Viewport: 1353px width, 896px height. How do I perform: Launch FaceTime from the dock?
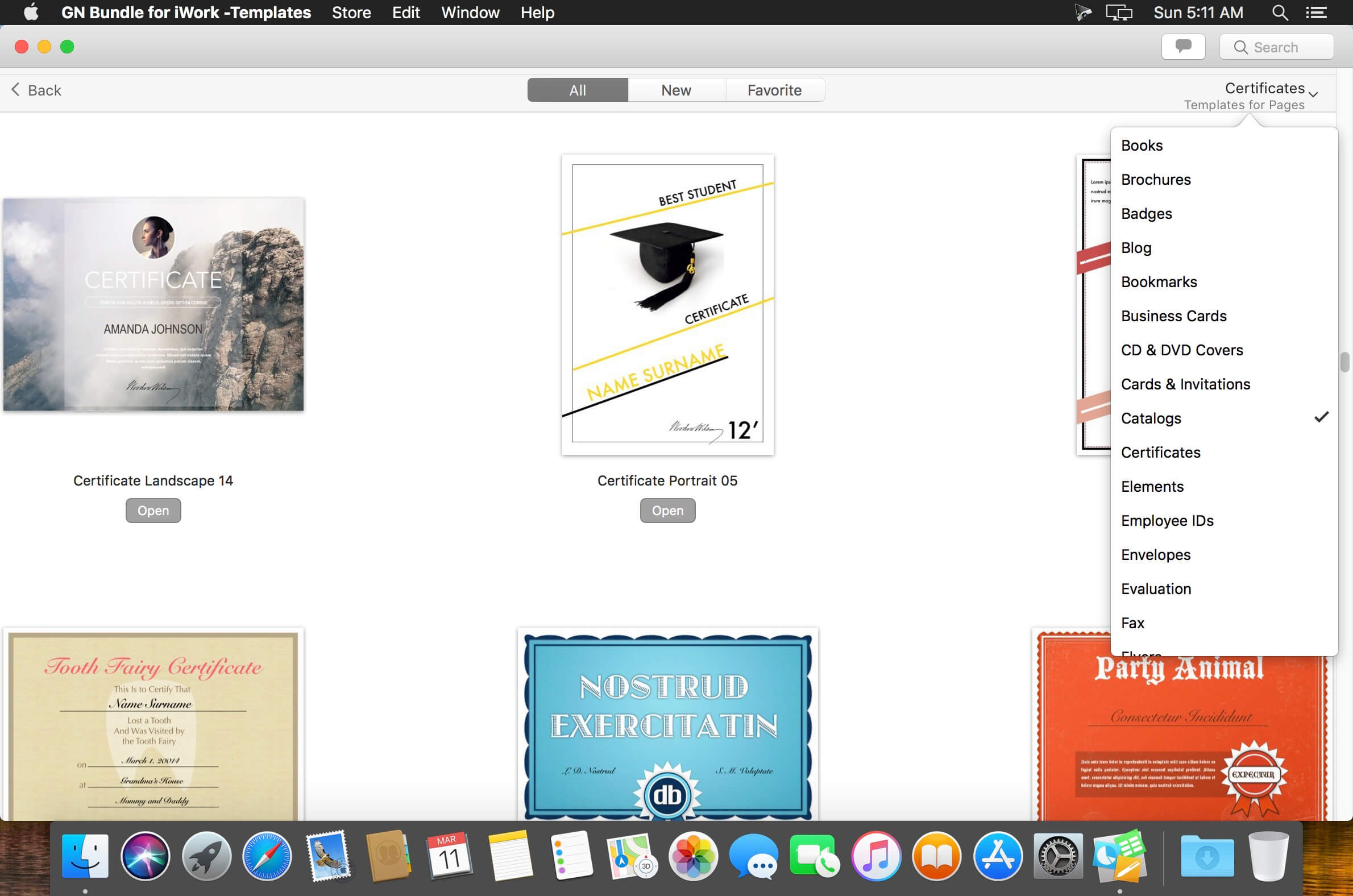click(815, 856)
